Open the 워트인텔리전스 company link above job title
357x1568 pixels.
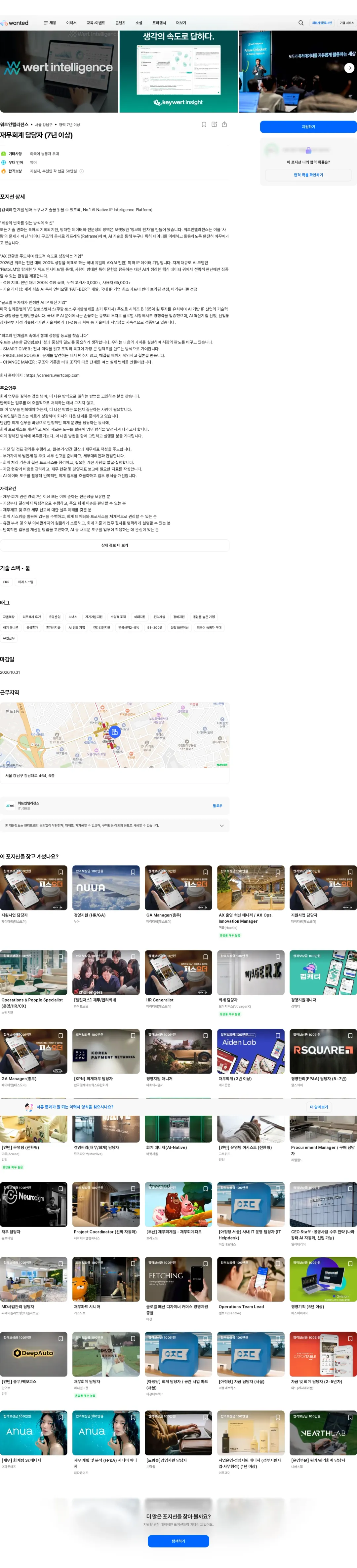click(15, 124)
